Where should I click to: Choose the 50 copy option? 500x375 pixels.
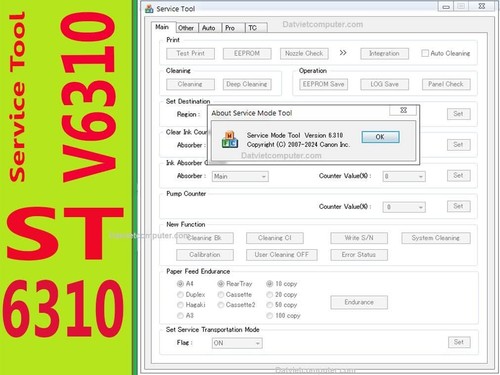(x=269, y=305)
